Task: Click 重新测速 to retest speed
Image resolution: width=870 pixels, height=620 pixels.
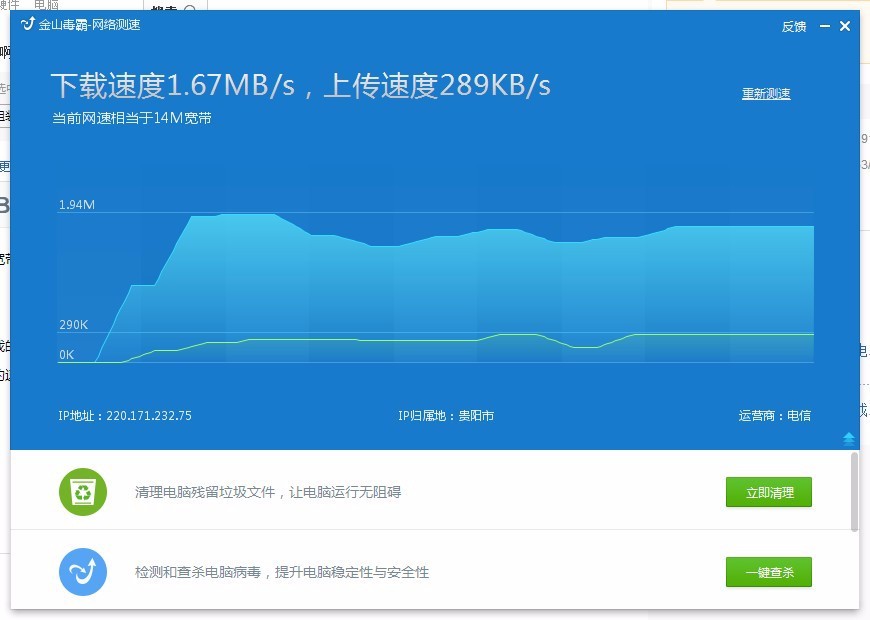Action: click(x=766, y=94)
